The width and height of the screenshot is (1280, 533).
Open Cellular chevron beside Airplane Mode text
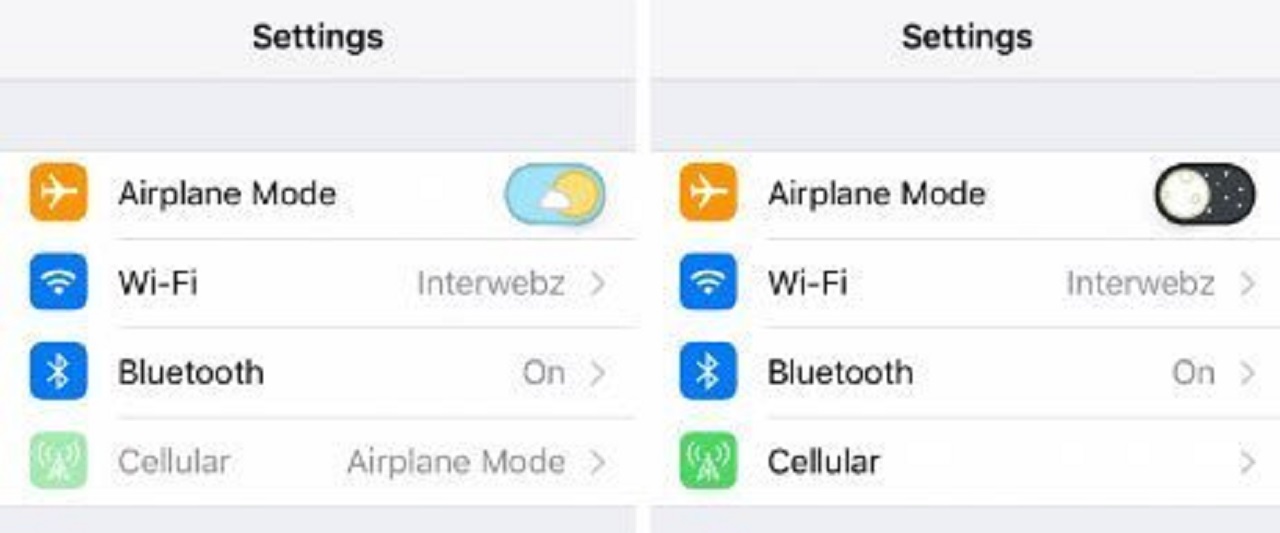pos(598,462)
